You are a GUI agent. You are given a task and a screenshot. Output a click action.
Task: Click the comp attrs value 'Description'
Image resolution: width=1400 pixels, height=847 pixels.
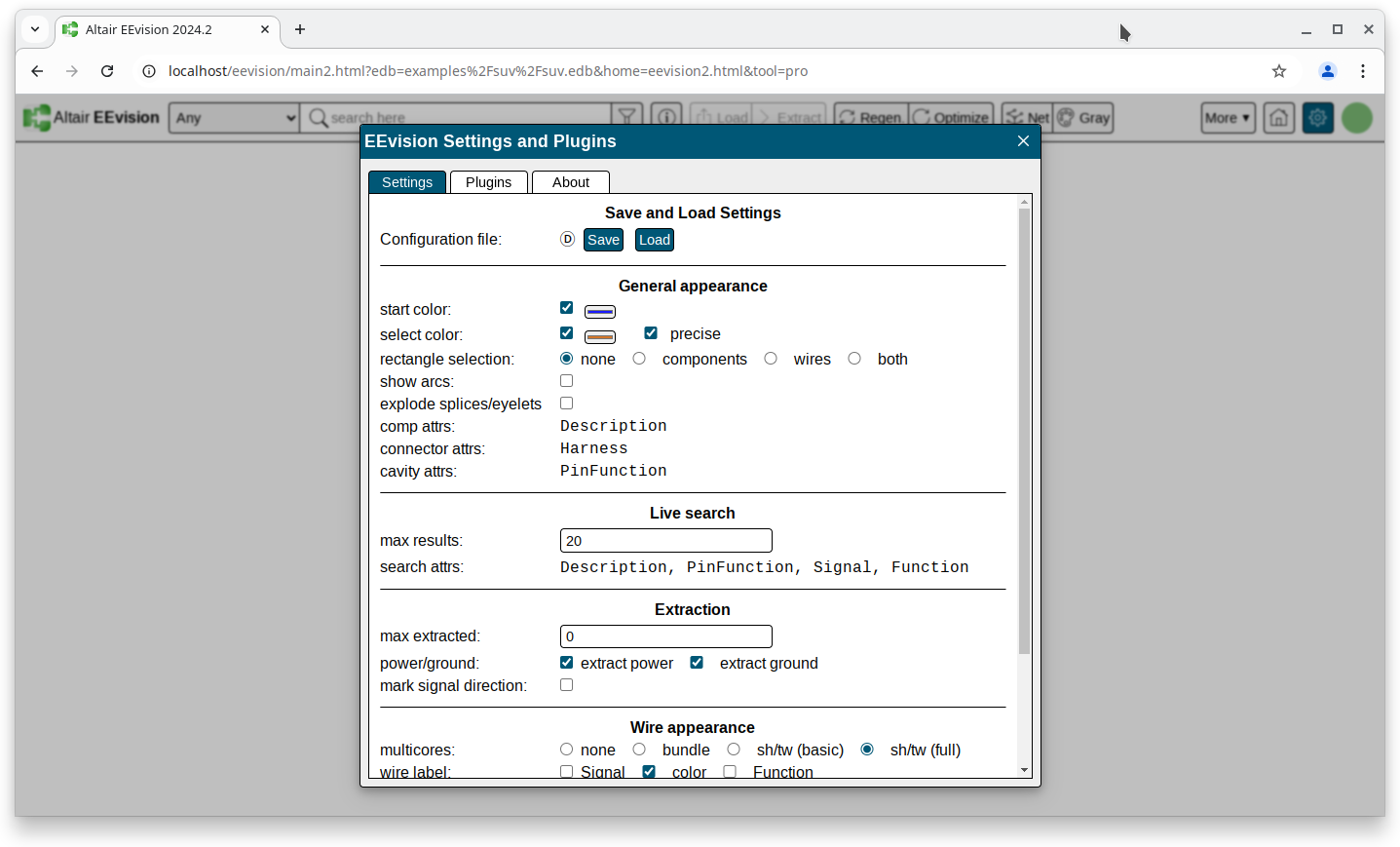point(614,426)
